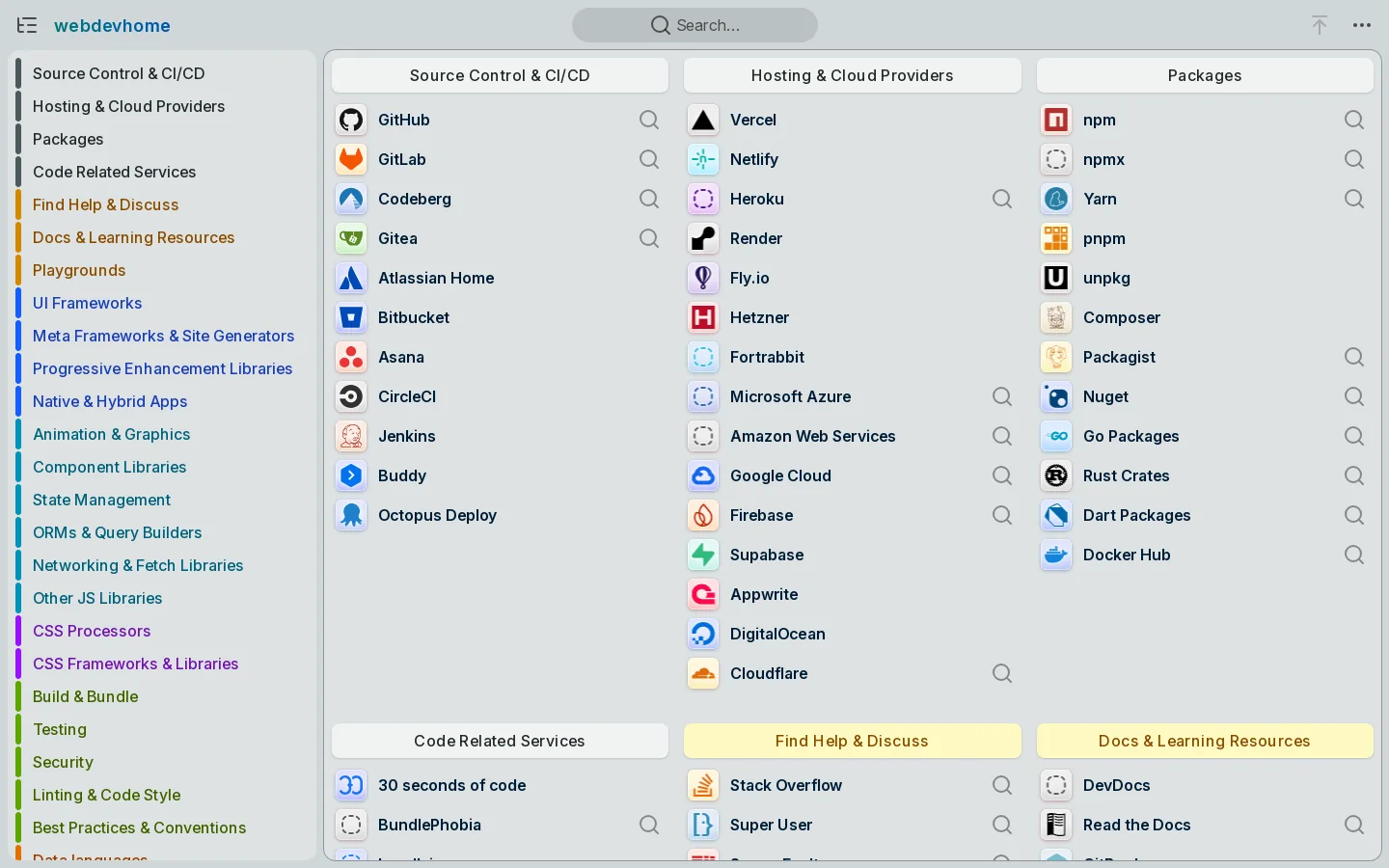This screenshot has height=868, width=1389.
Task: Click the Jenkins icon
Action: point(351,436)
